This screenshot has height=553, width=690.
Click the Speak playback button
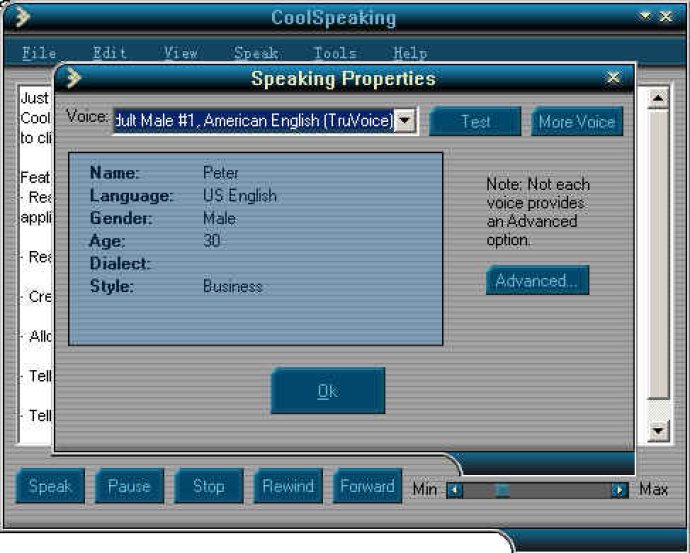click(x=50, y=486)
